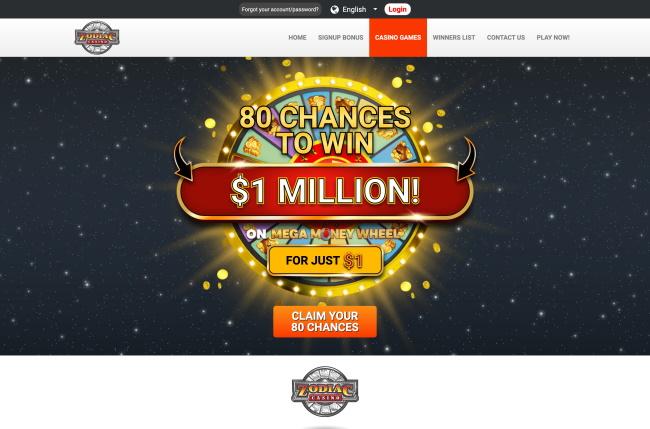Click the For Just $1 yellow badge
This screenshot has height=429, width=650.
pos(325,261)
